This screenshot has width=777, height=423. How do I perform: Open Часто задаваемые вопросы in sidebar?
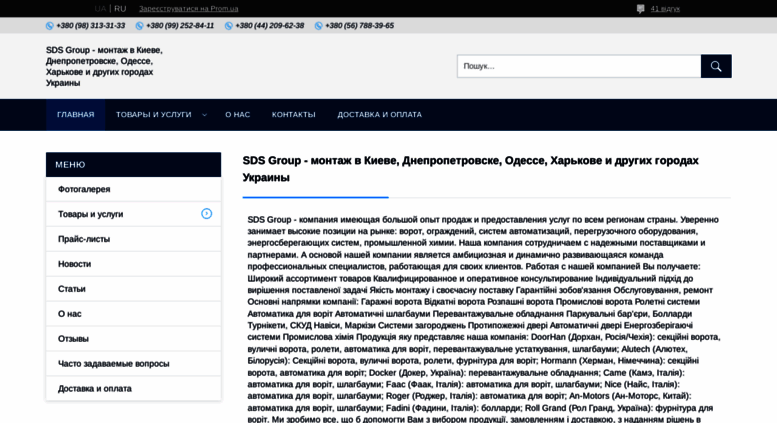[x=133, y=364]
